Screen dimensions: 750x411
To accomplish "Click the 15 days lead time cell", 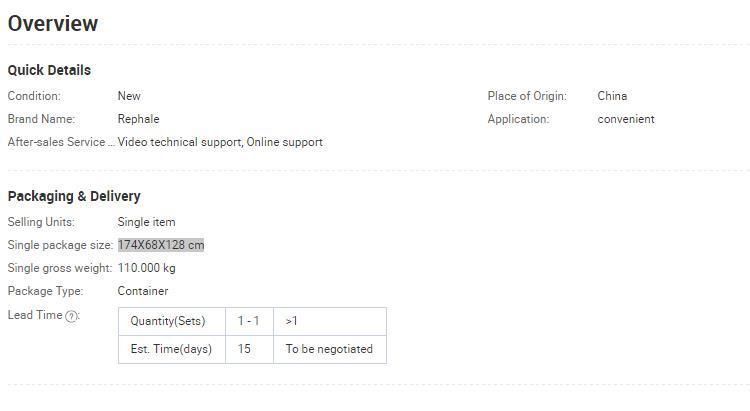I will tap(249, 349).
